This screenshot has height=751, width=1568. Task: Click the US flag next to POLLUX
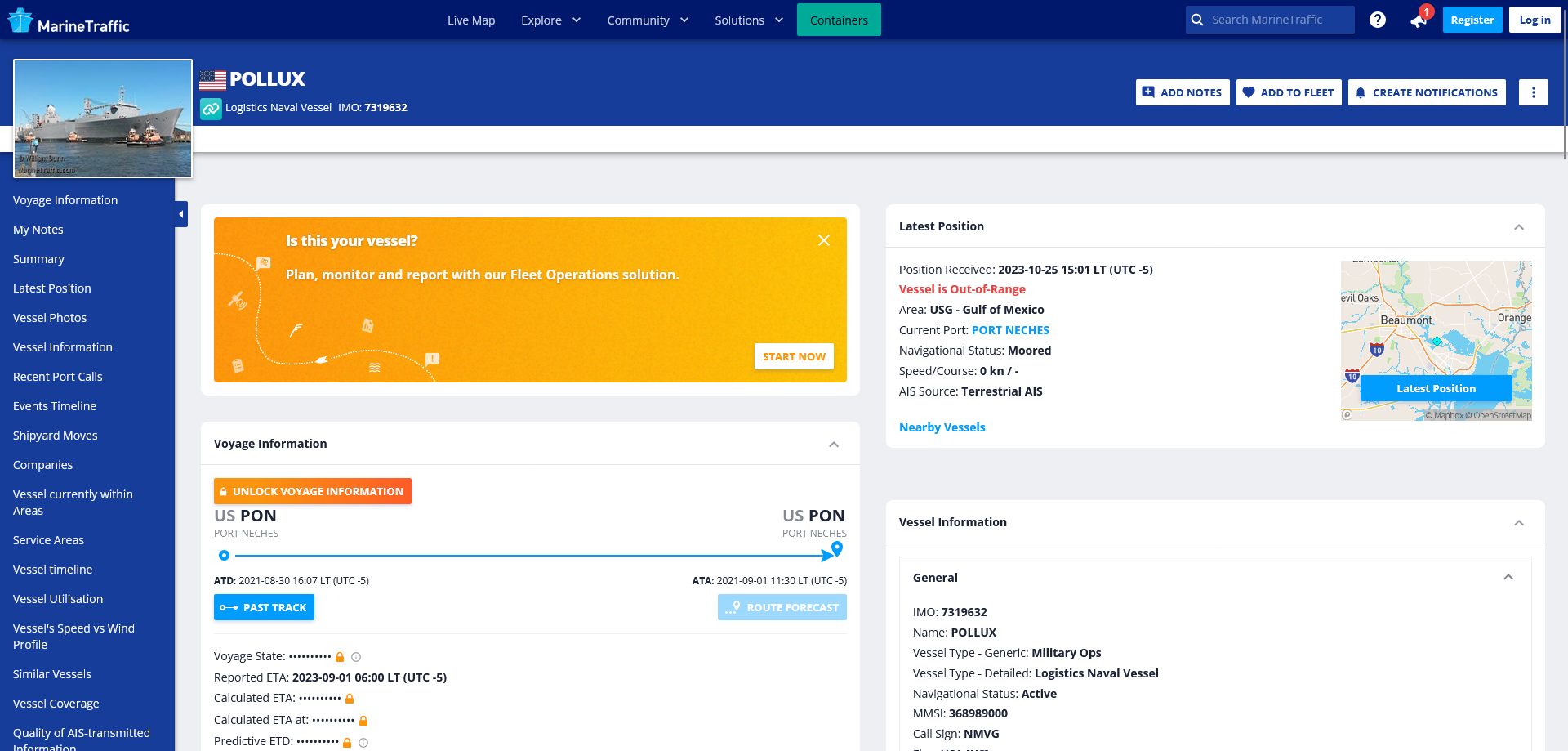[213, 80]
